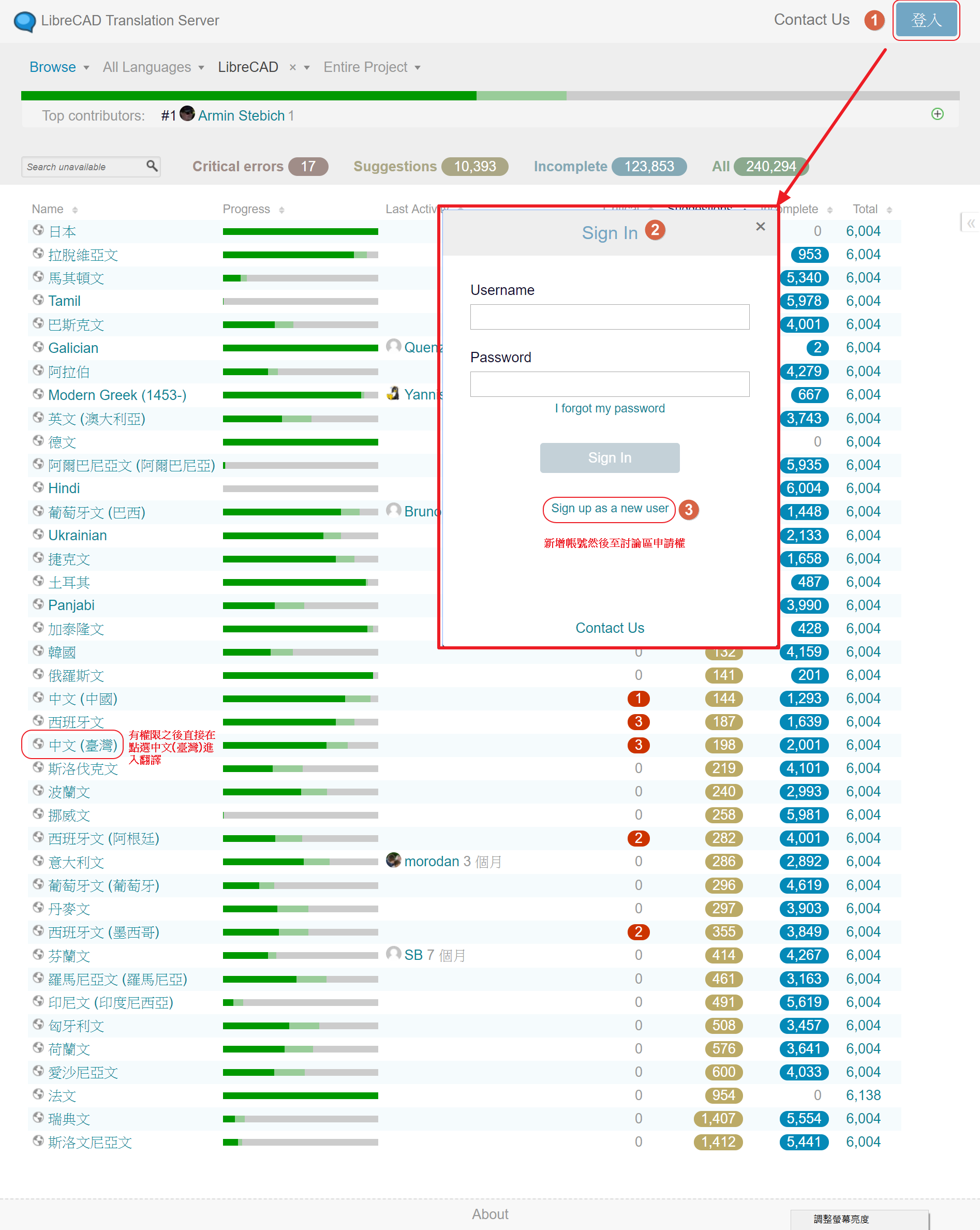Click the globe icon beside 法文
The width and height of the screenshot is (980, 1230).
38,1094
